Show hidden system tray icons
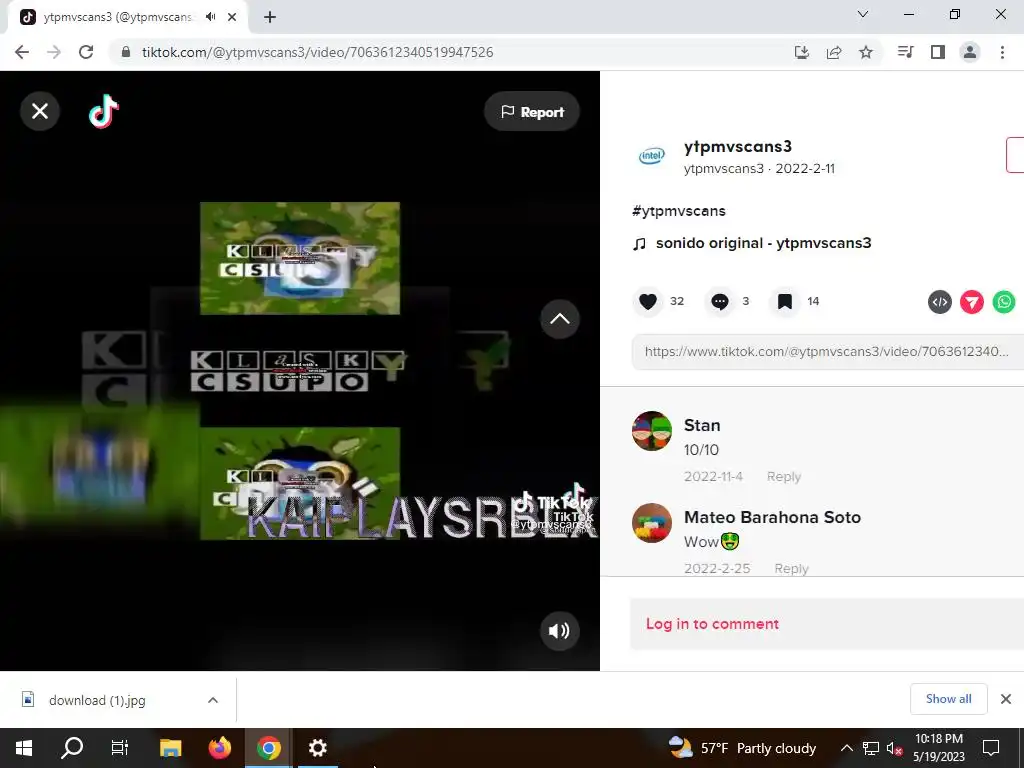Viewport: 1024px width, 768px height. [x=846, y=748]
